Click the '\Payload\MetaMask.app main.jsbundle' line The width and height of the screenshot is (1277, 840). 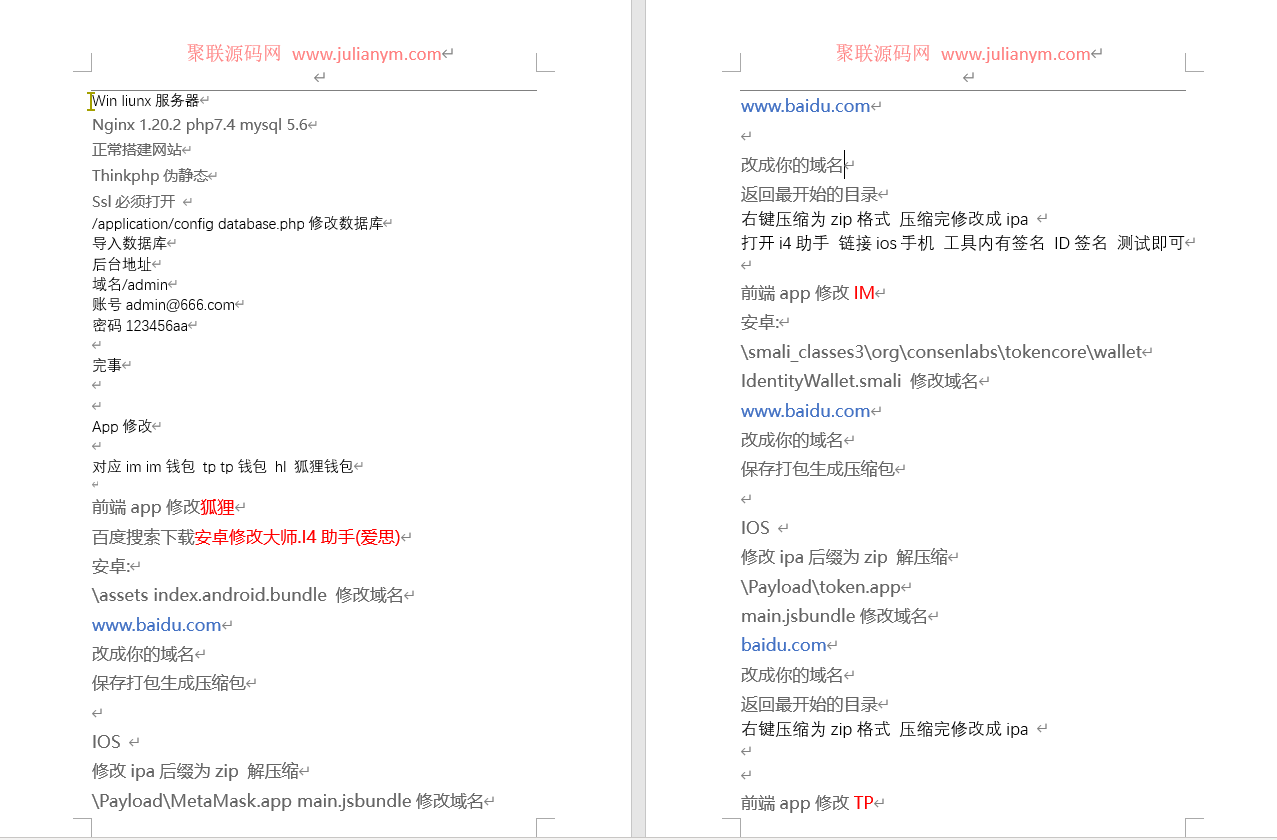(288, 801)
